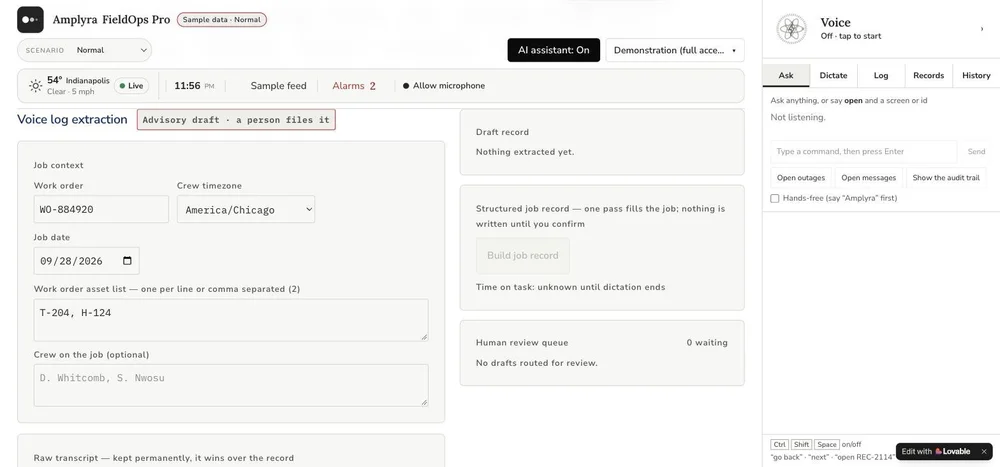Viewport: 1000px width, 467px height.
Task: Click the Amplyra FieldOps Pro title
Action: click(x=111, y=20)
